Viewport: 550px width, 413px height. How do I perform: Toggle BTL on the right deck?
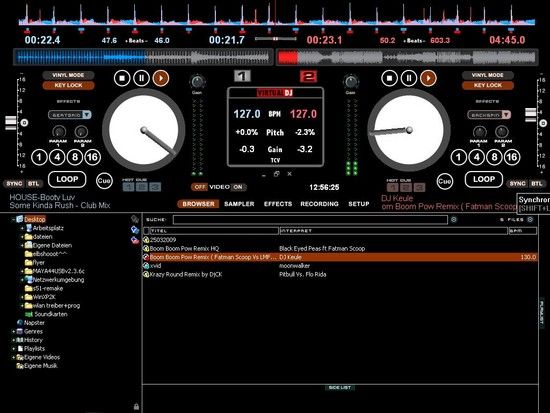(536, 184)
